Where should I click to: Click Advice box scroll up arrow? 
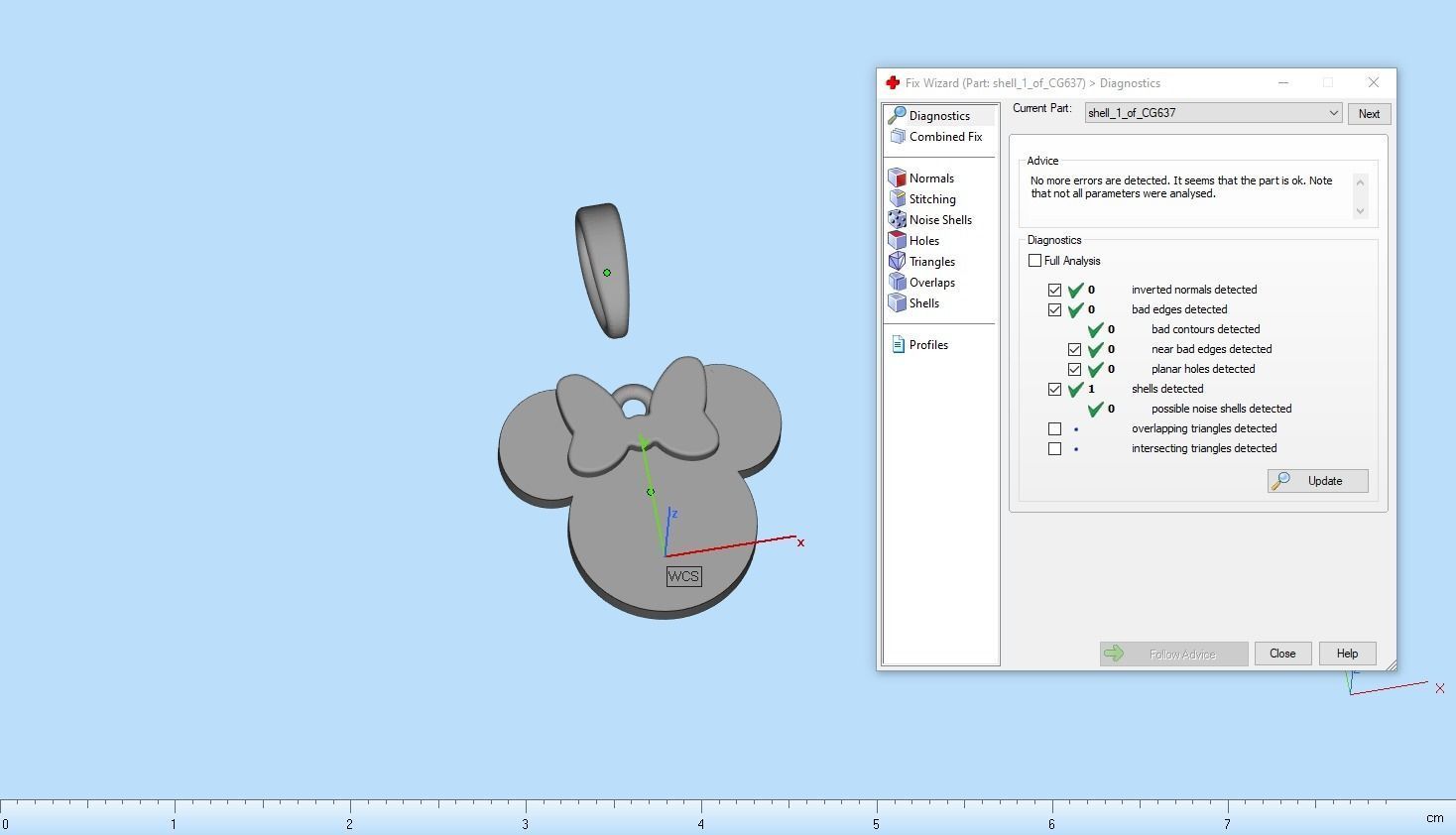1360,181
